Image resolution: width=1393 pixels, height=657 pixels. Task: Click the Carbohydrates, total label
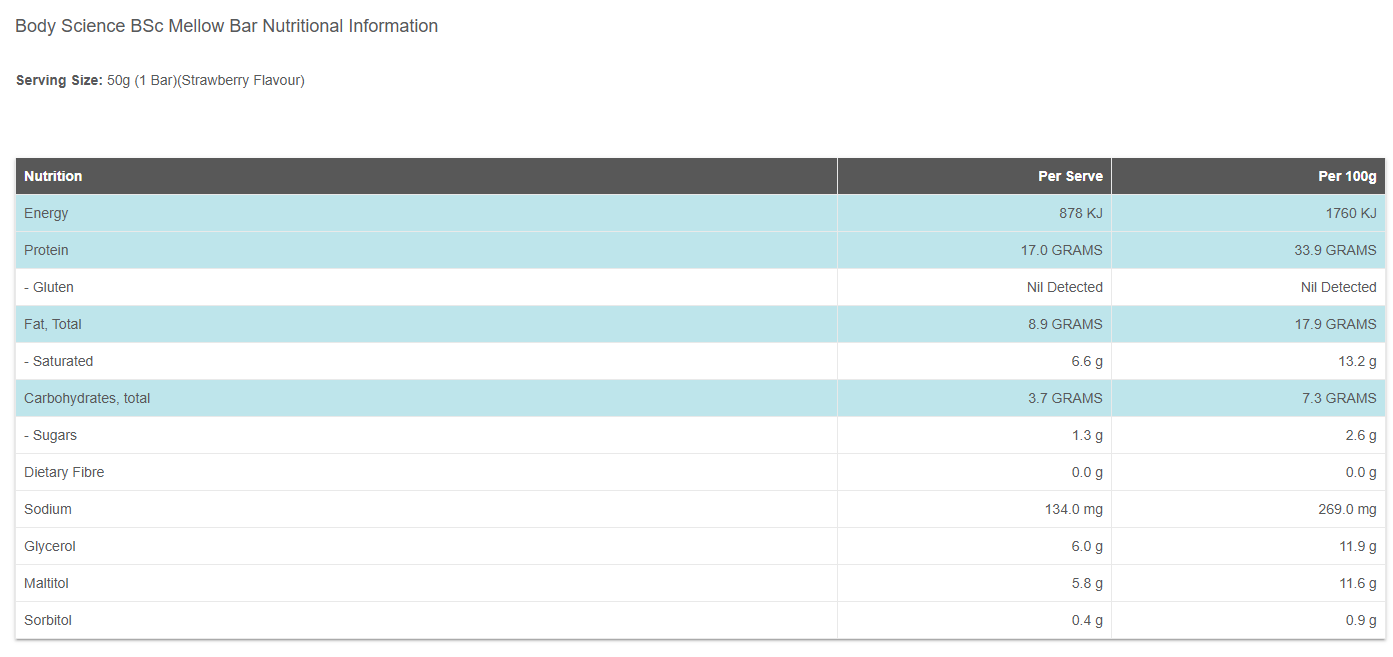(87, 398)
